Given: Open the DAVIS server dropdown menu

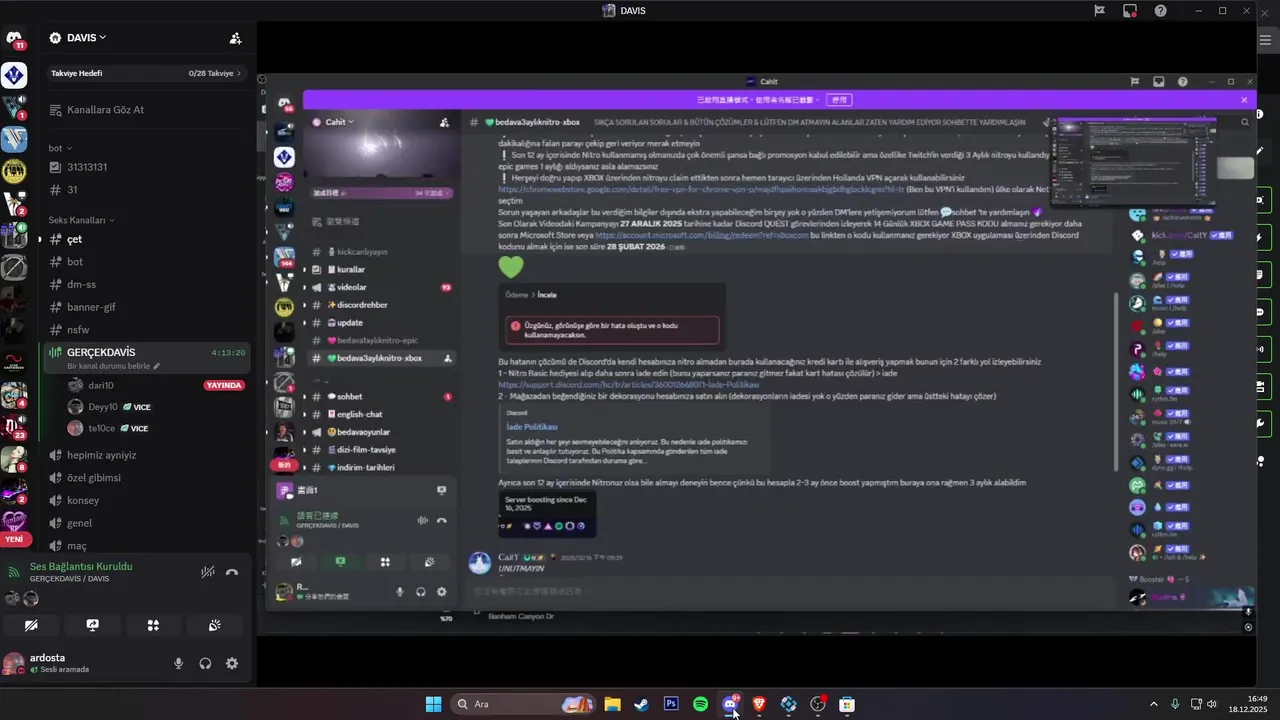Looking at the screenshot, I should pyautogui.click(x=85, y=38).
